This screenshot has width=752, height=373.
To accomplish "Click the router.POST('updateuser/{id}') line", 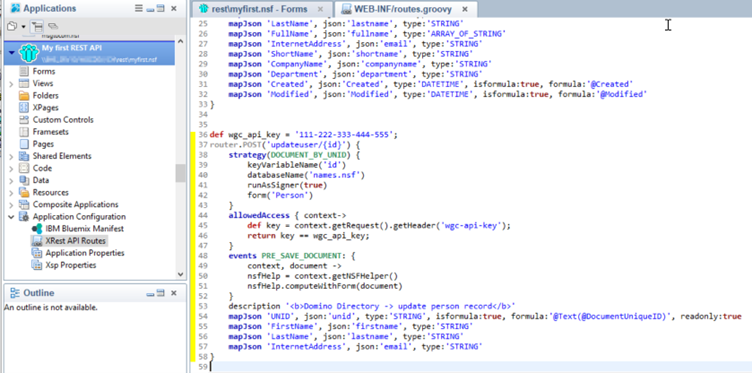I will coord(284,145).
